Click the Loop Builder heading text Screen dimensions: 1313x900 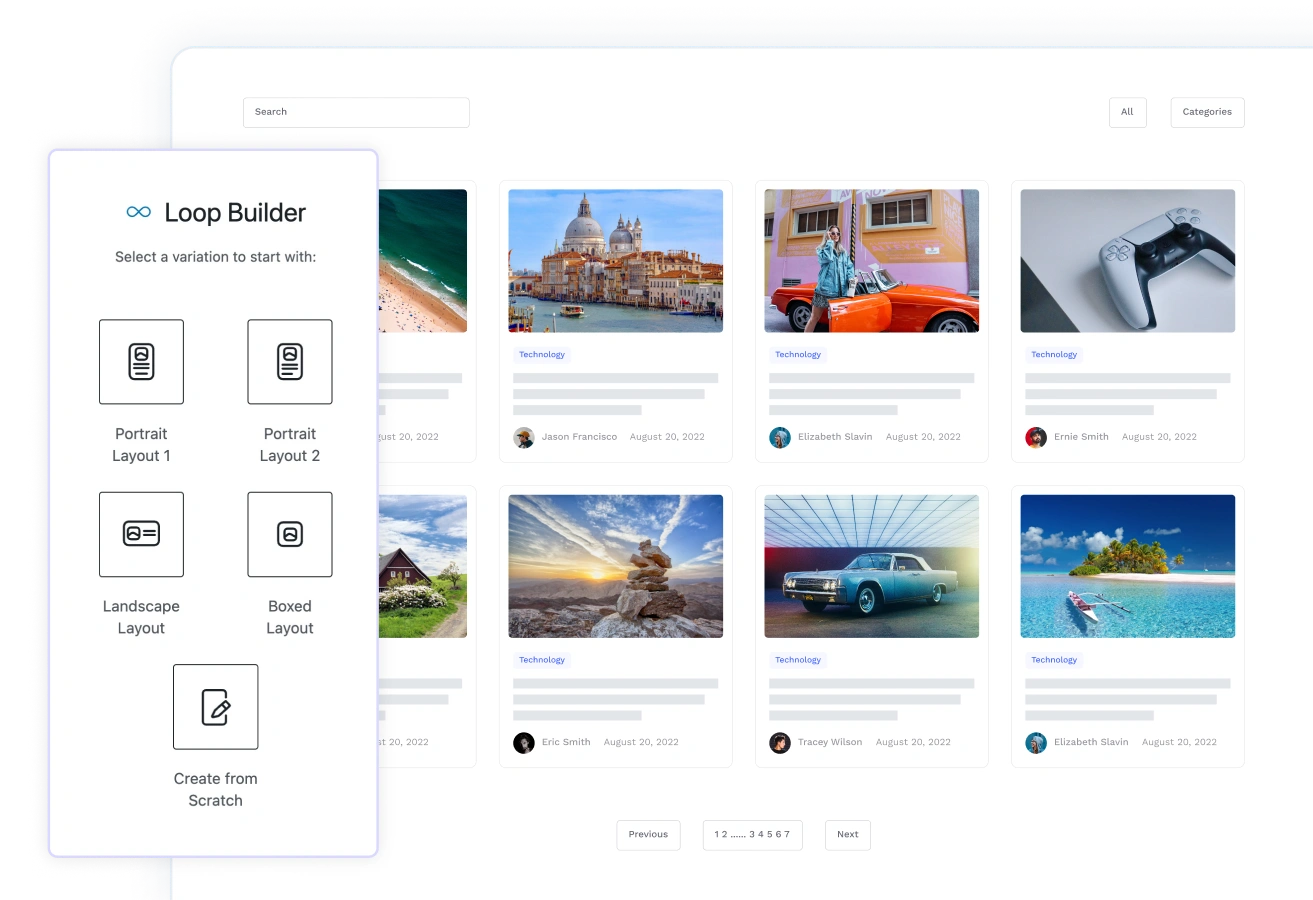[235, 212]
